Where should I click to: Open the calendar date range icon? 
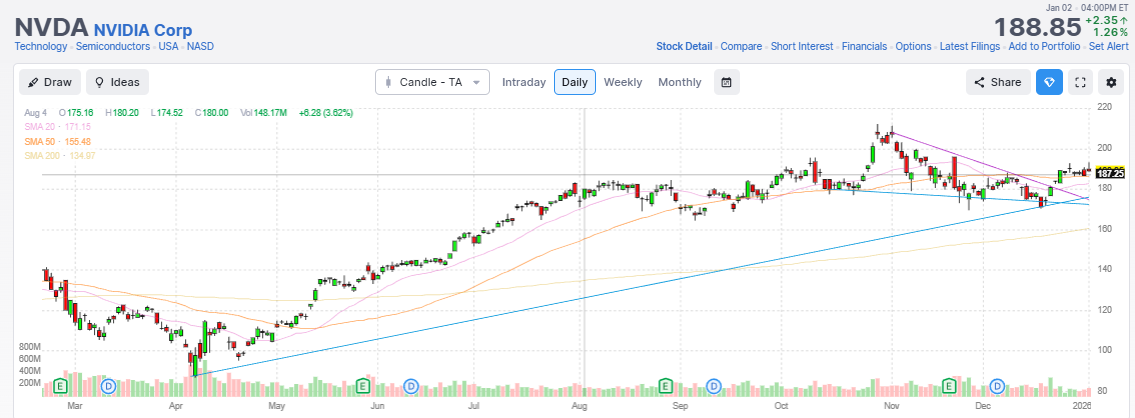727,82
